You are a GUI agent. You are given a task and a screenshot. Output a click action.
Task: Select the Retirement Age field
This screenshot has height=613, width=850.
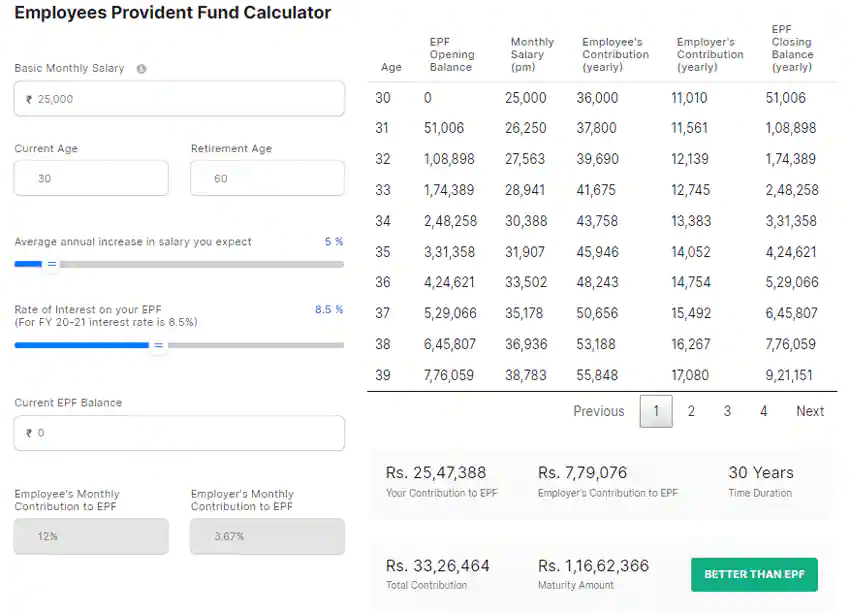[267, 179]
